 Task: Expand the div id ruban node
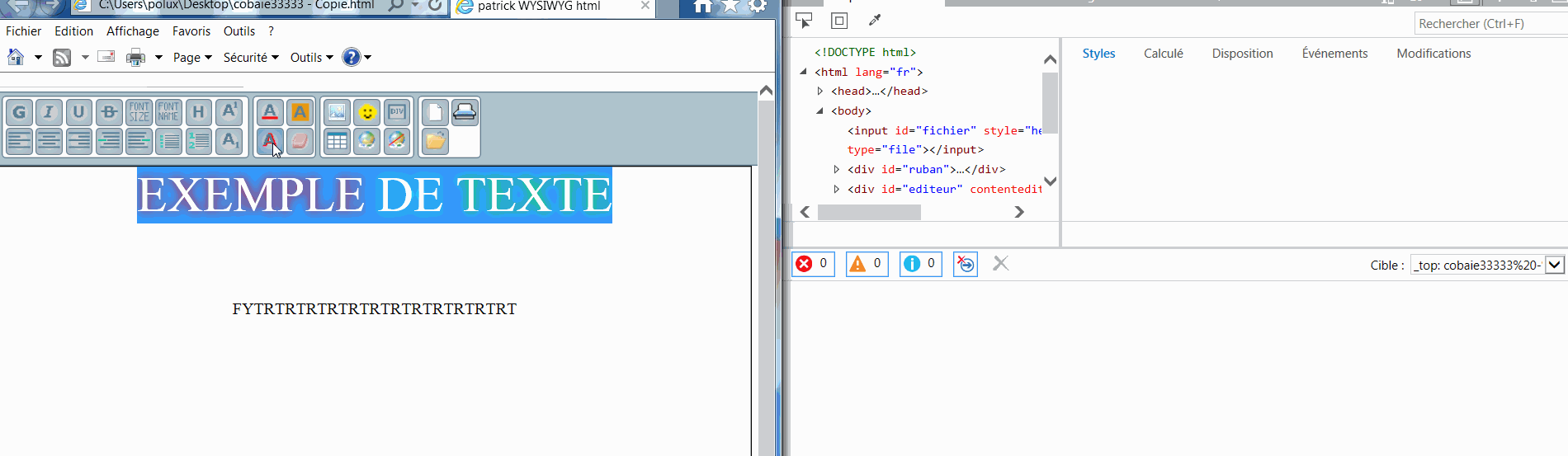(836, 169)
